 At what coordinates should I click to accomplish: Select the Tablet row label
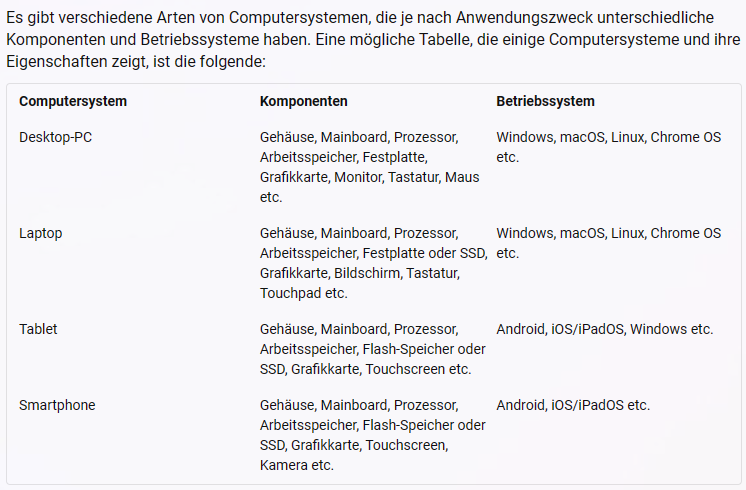click(x=39, y=329)
